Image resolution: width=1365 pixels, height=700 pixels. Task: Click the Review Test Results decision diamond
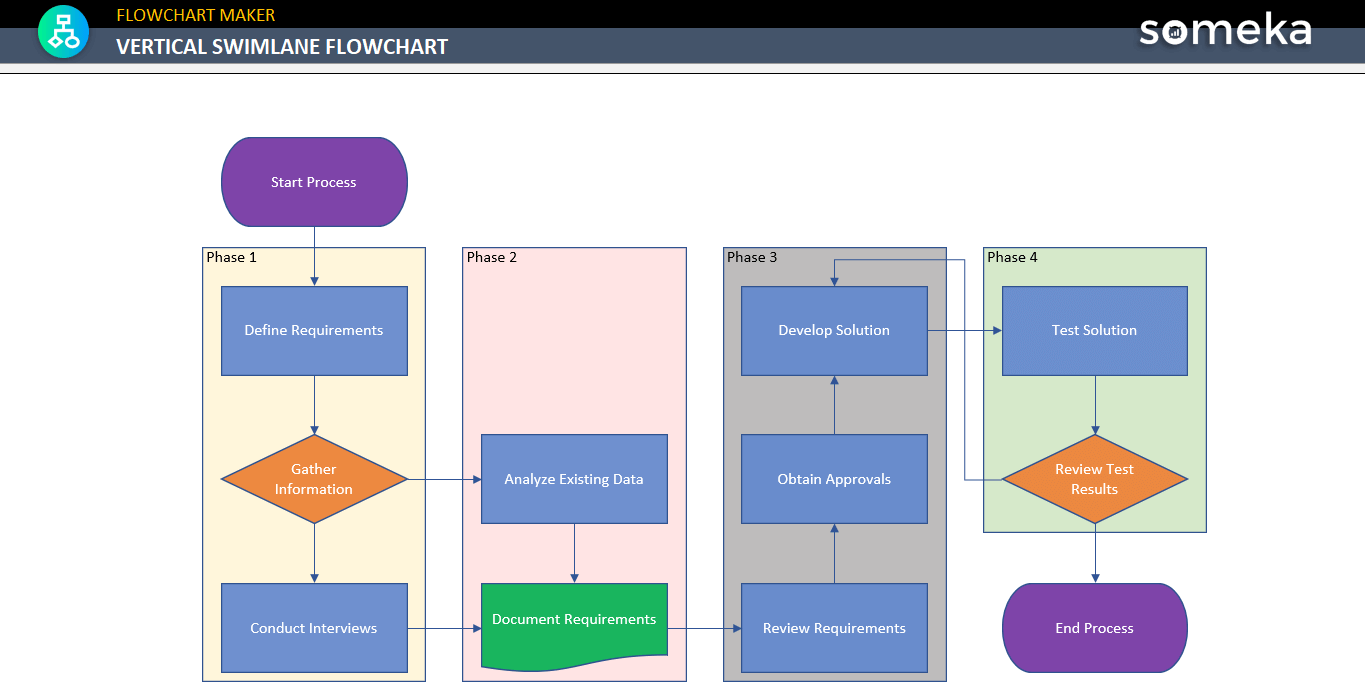(1094, 479)
